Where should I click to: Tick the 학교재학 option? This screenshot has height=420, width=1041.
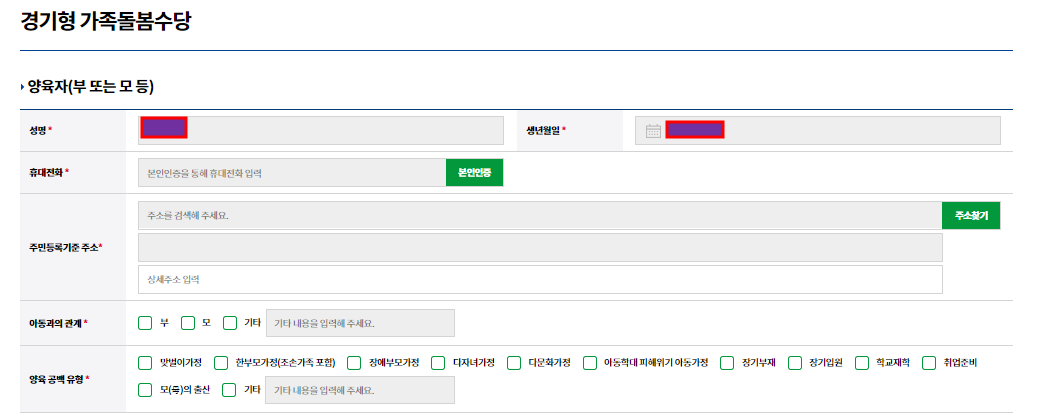862,363
